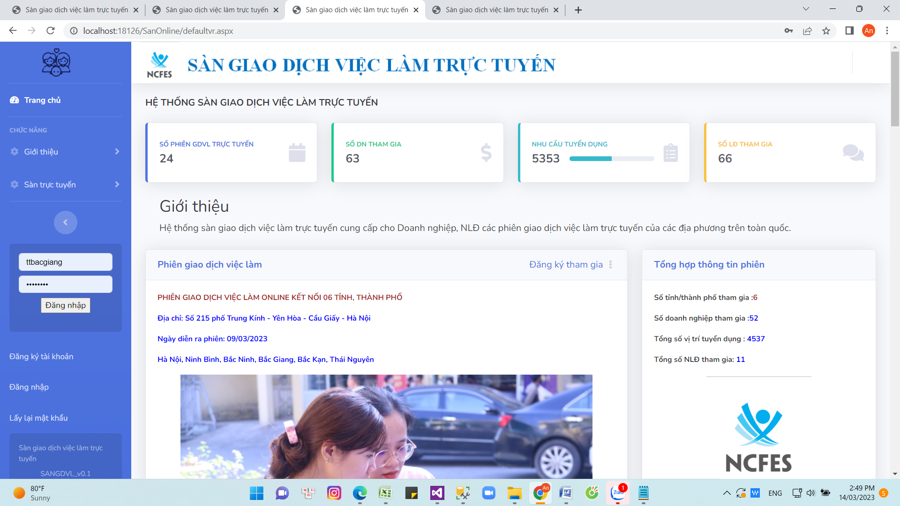The image size is (900, 506).
Task: Click the password field in the sidebar
Action: tap(65, 284)
